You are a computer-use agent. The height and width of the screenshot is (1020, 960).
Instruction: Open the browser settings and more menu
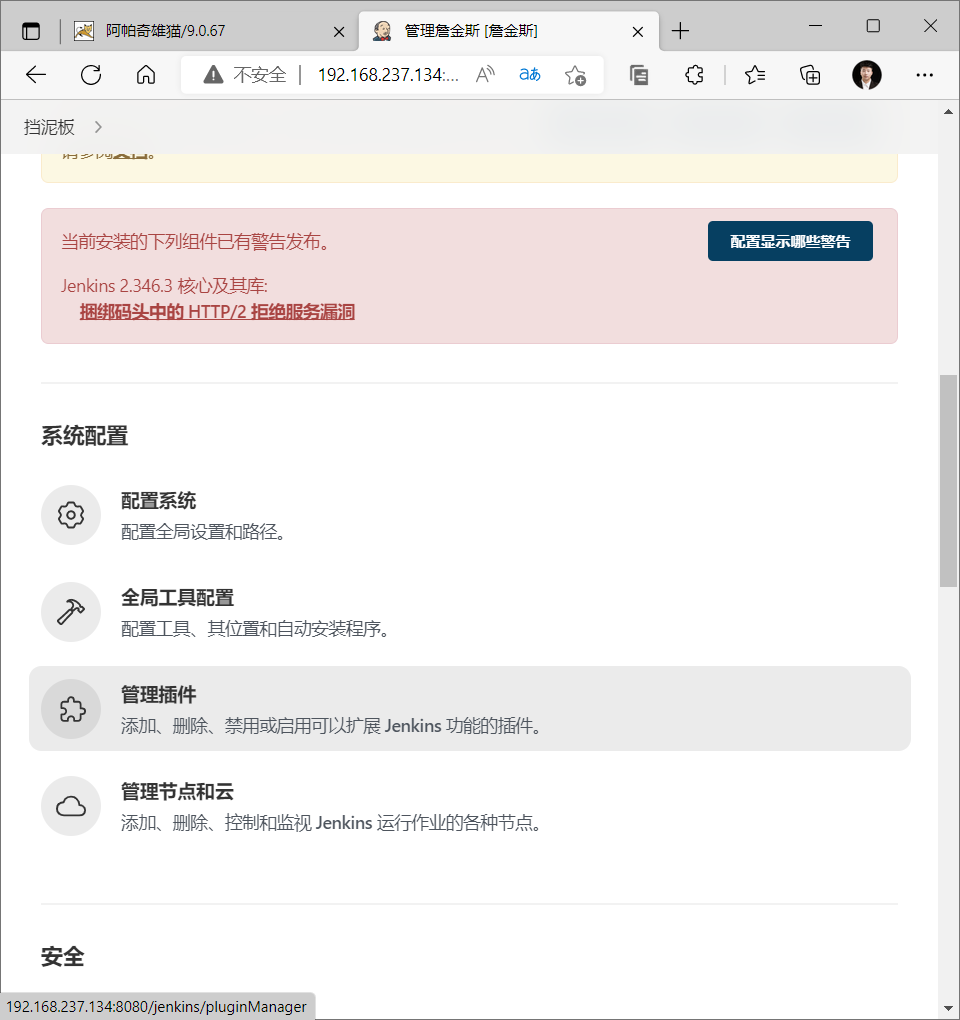click(x=924, y=75)
